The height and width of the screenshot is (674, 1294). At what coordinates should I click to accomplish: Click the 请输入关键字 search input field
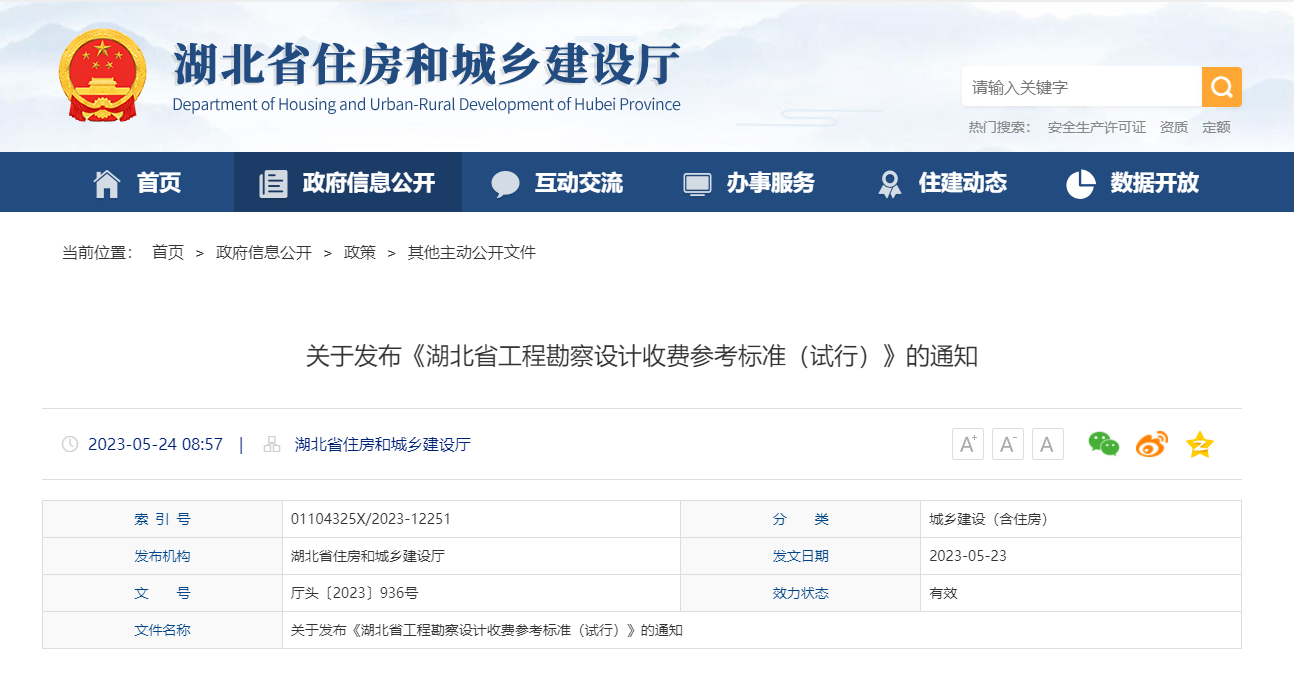tap(1082, 87)
